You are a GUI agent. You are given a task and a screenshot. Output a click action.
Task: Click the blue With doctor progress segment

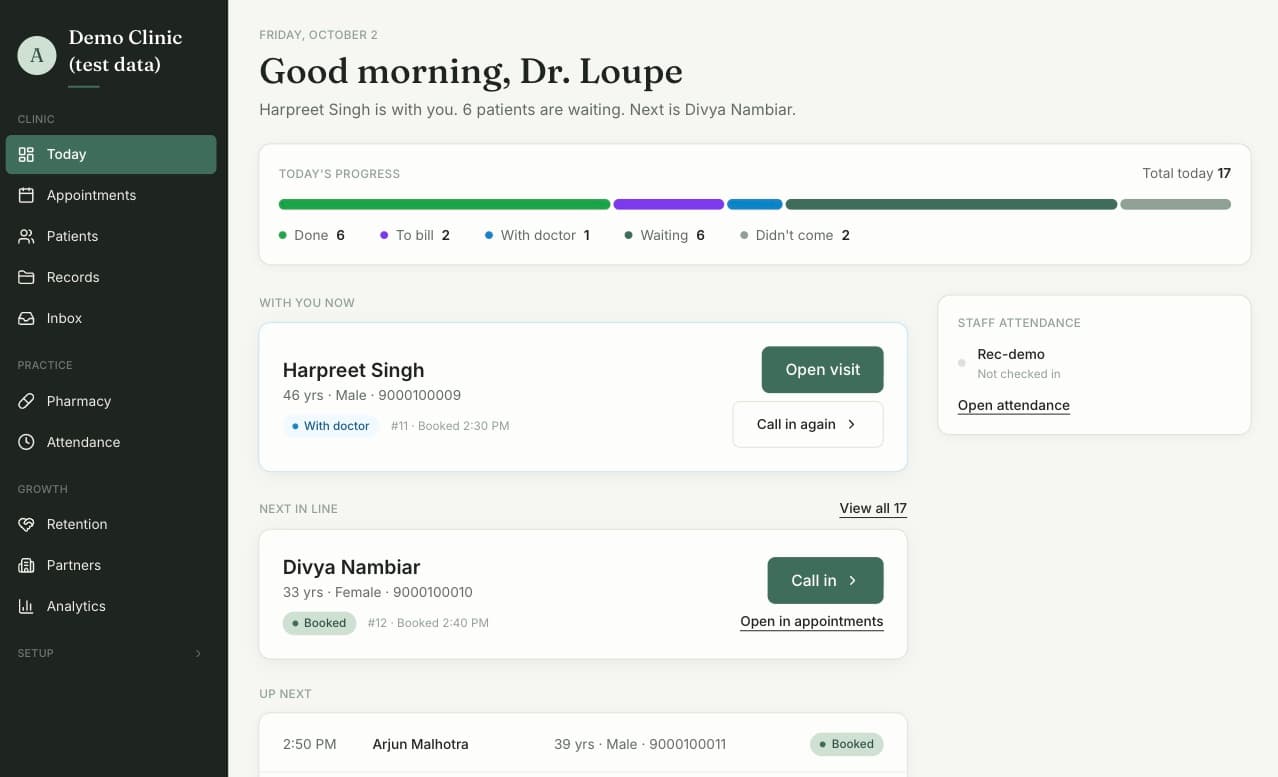click(755, 204)
